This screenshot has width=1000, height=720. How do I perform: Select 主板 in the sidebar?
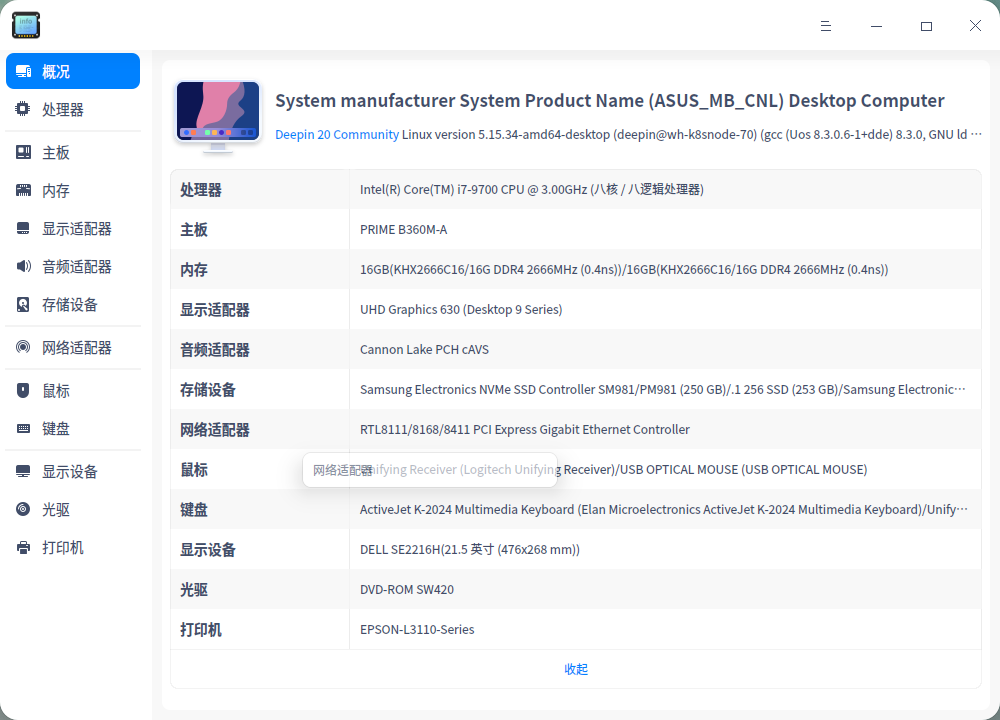click(x=73, y=152)
